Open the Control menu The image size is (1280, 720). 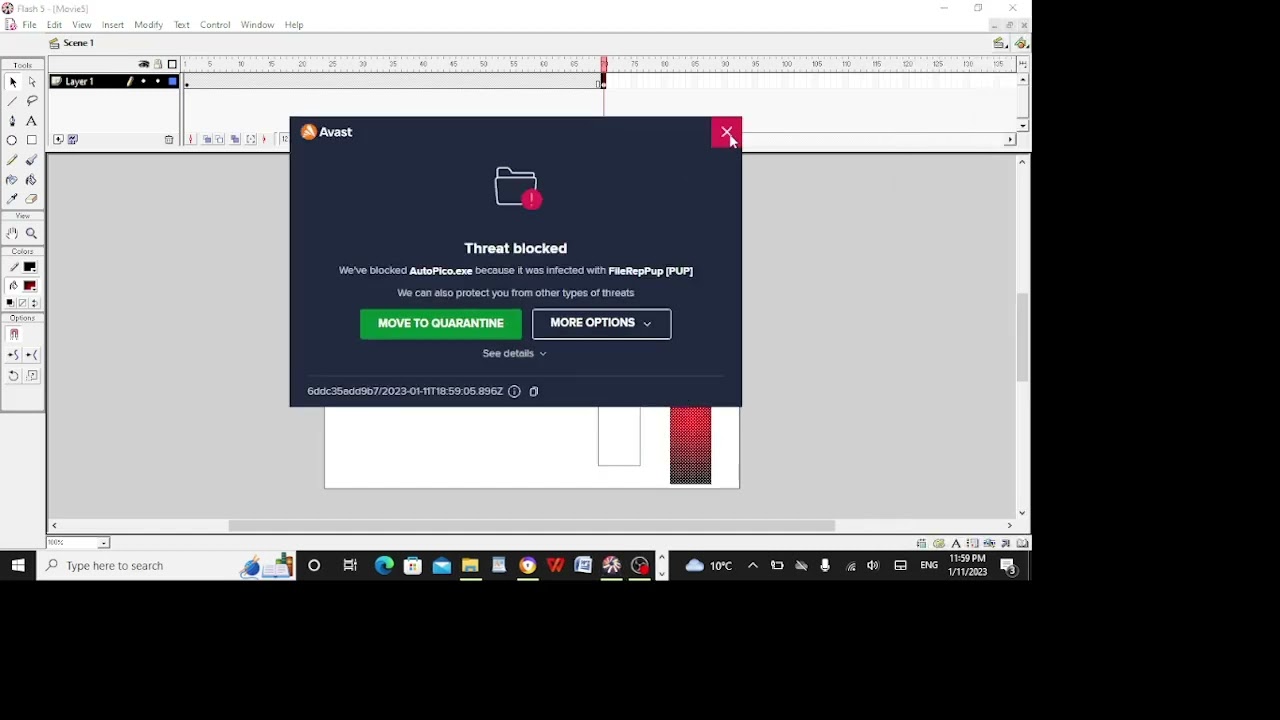click(x=215, y=25)
